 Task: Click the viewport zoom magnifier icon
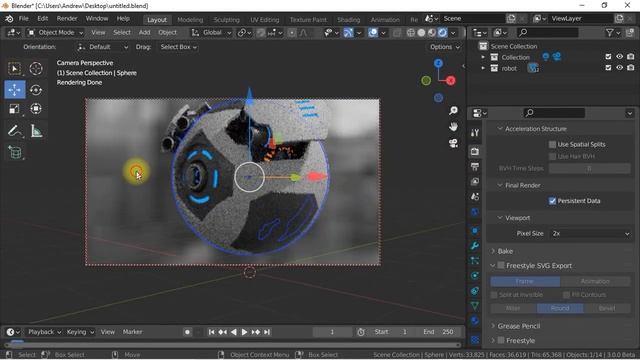point(453,111)
